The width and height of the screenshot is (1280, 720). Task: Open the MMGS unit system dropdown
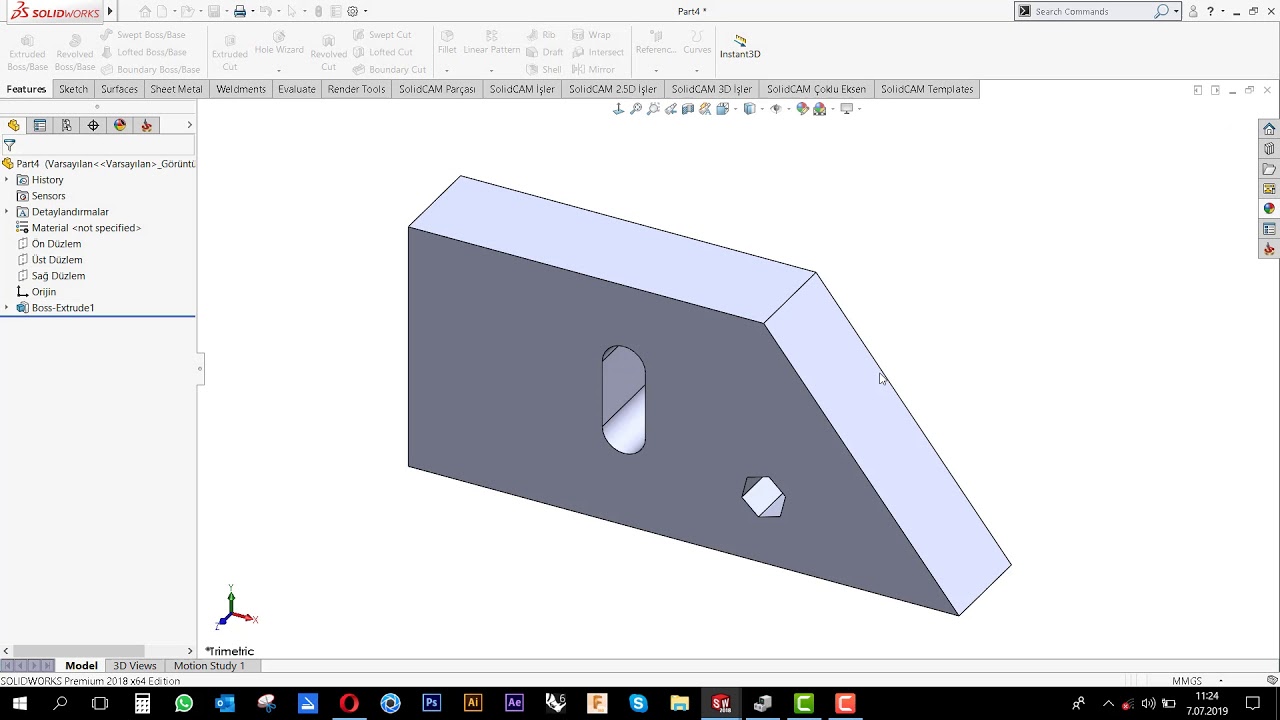pyautogui.click(x=1221, y=681)
